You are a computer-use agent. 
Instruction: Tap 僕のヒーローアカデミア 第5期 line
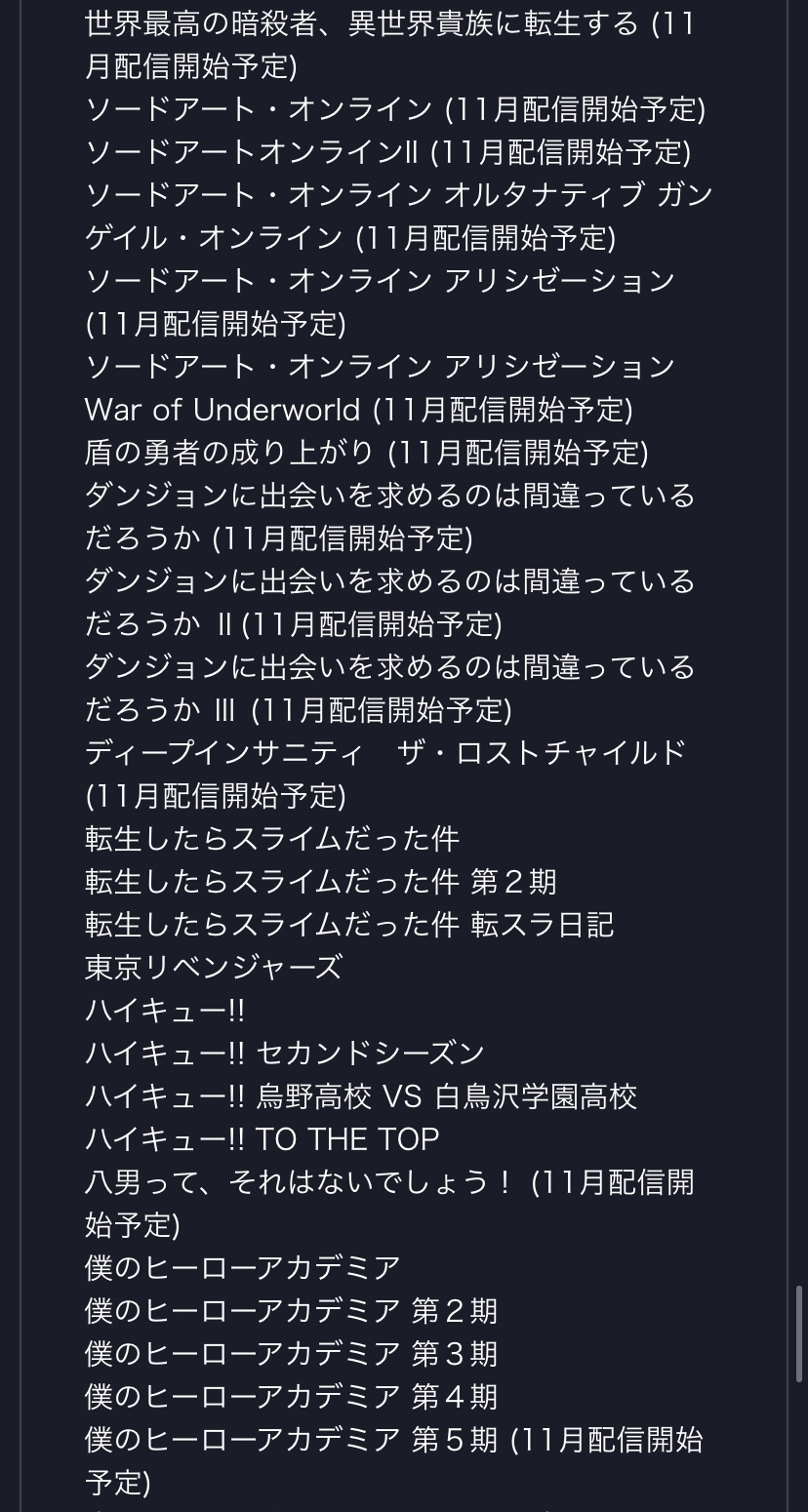pos(292,1439)
